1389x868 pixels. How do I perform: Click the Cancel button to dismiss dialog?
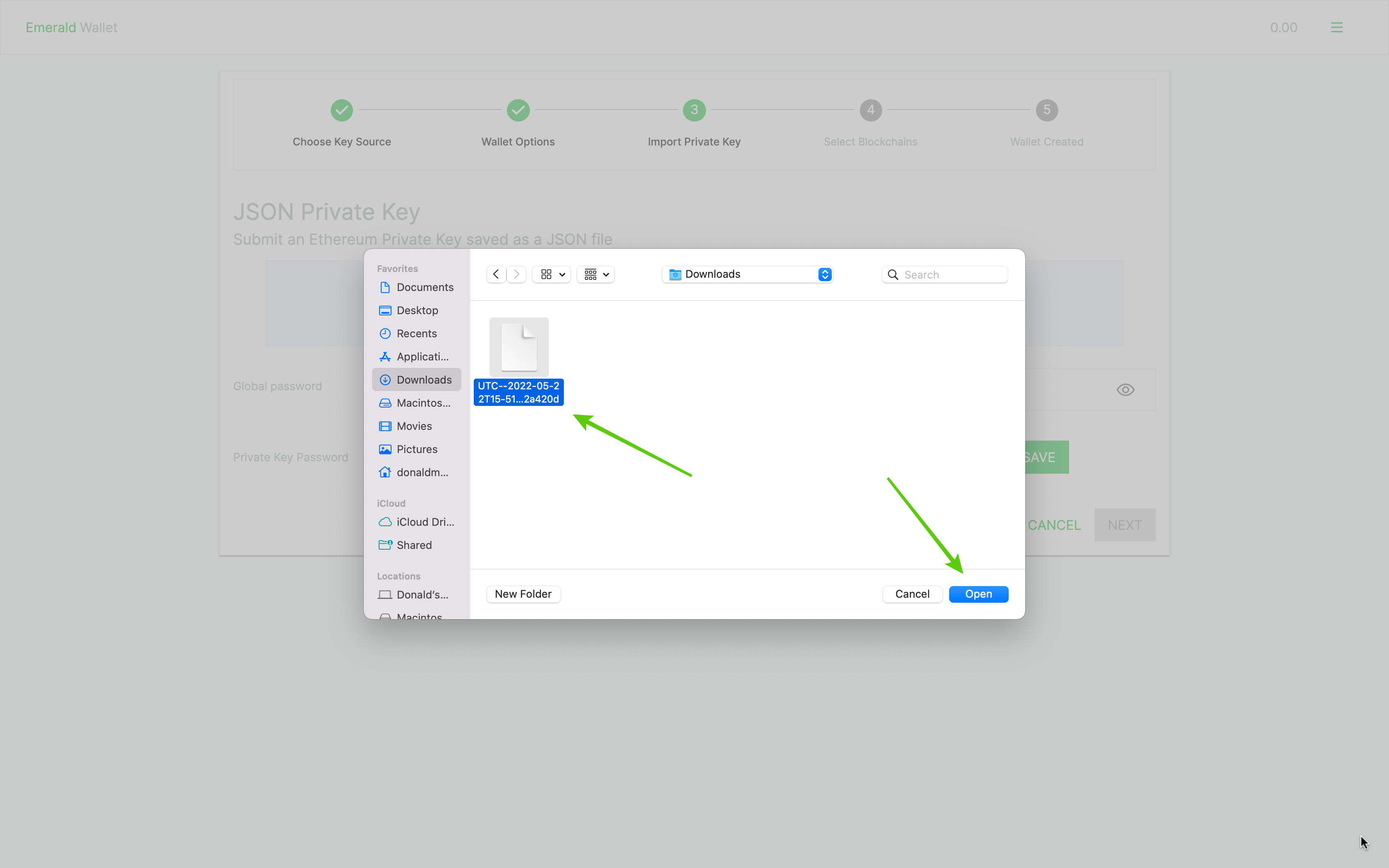coord(912,593)
